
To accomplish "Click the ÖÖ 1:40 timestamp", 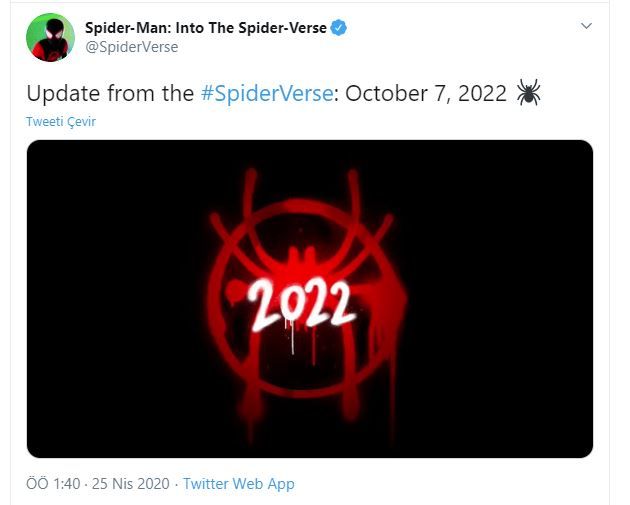I will [x=53, y=484].
